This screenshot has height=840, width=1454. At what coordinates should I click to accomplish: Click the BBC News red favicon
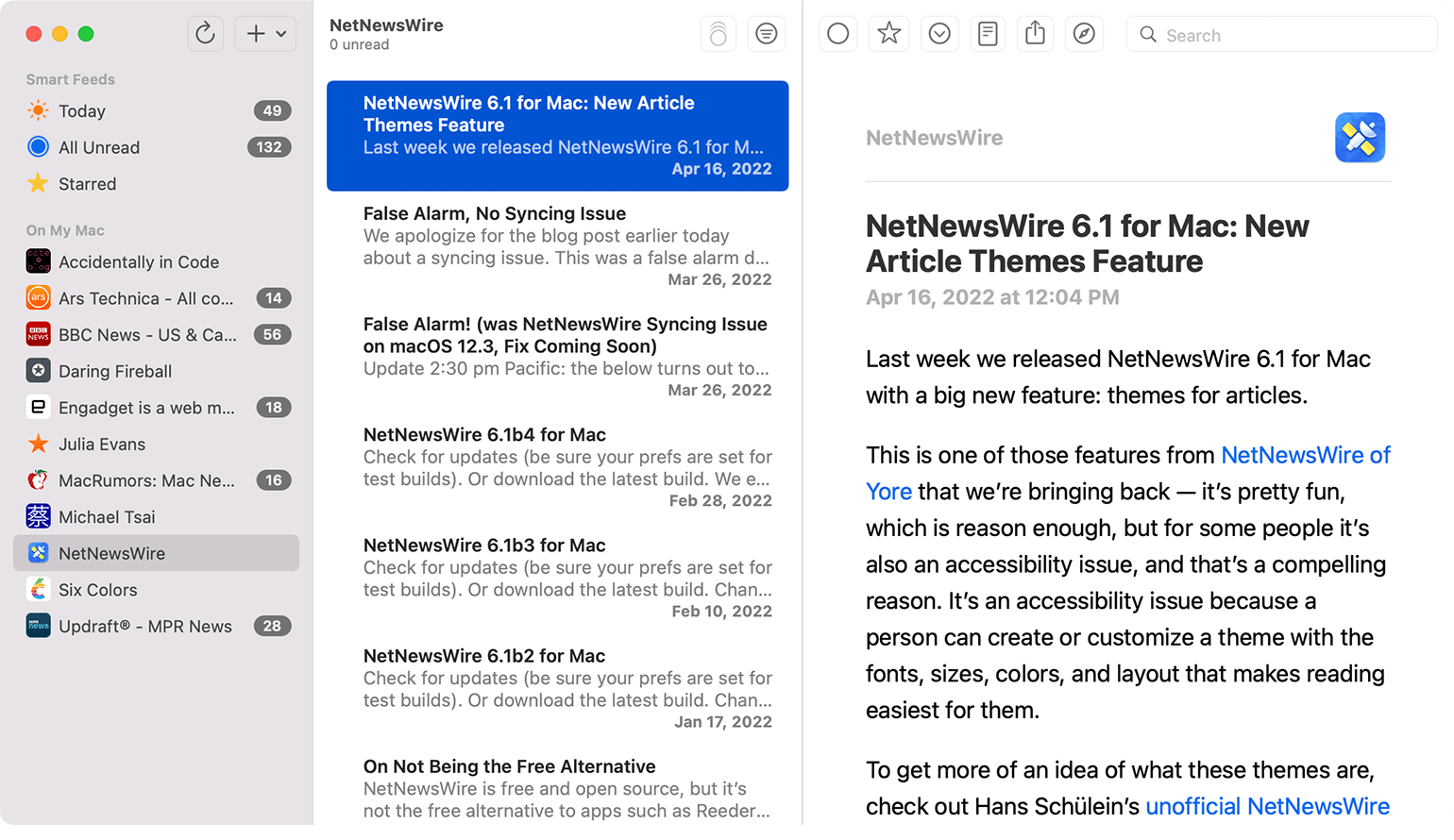38,334
